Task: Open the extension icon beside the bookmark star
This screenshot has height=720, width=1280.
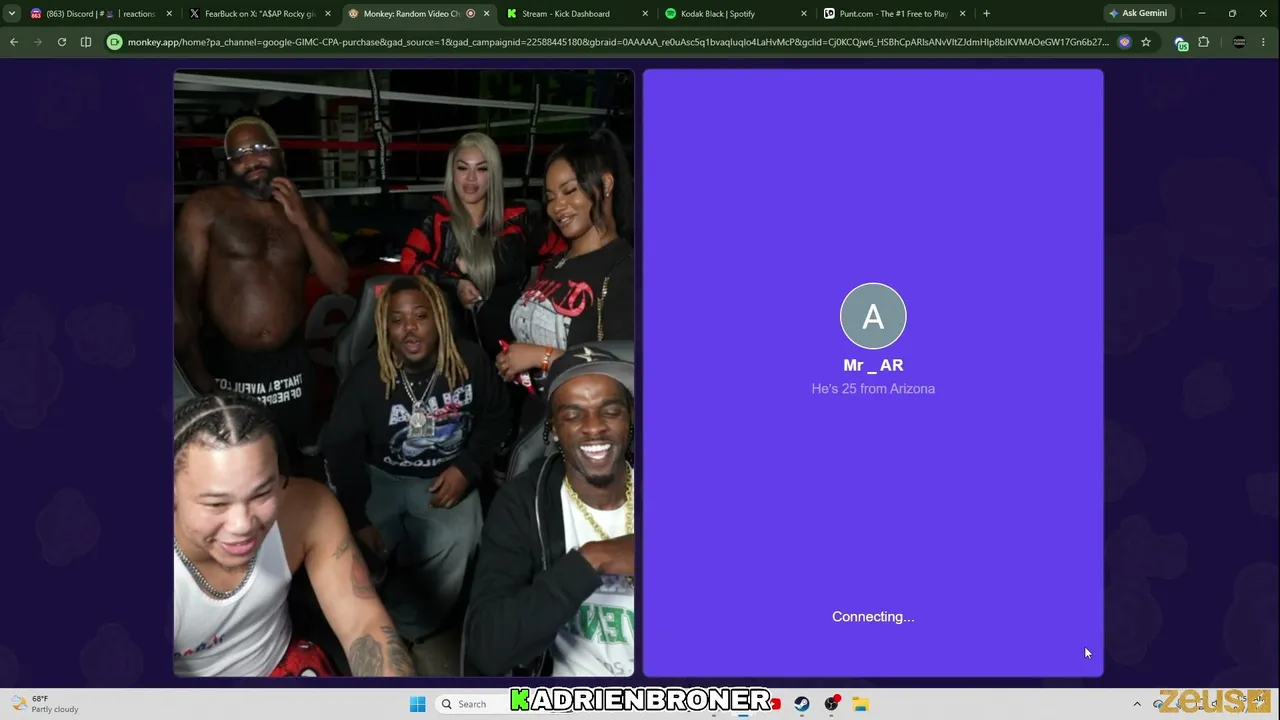Action: (1125, 42)
